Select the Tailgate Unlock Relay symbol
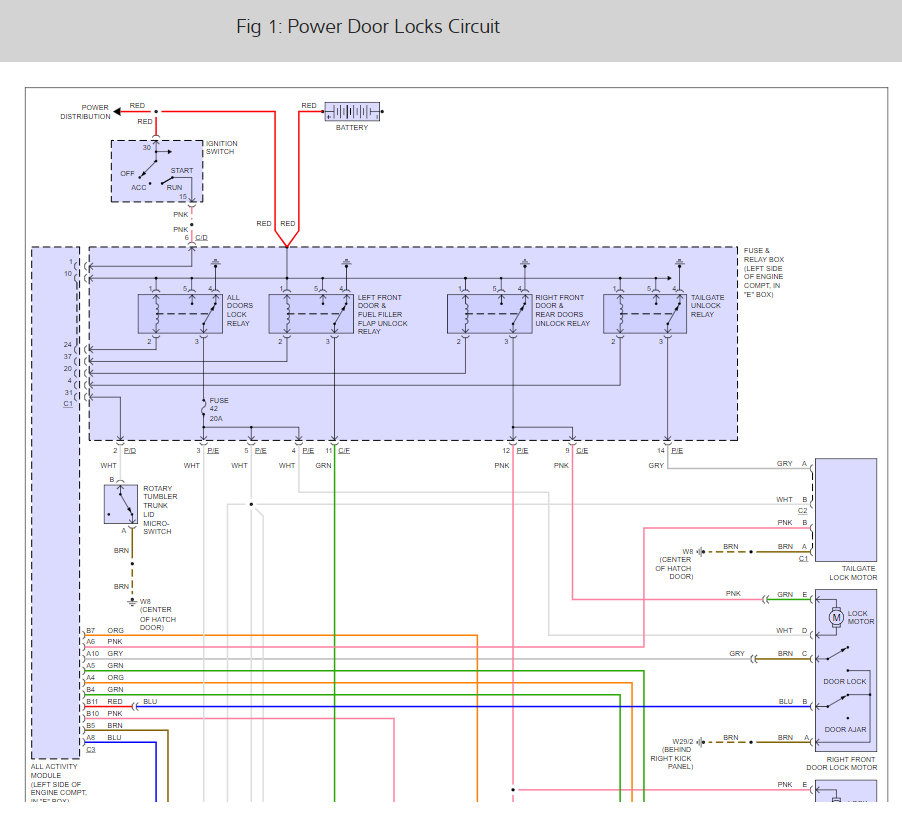 (x=645, y=313)
